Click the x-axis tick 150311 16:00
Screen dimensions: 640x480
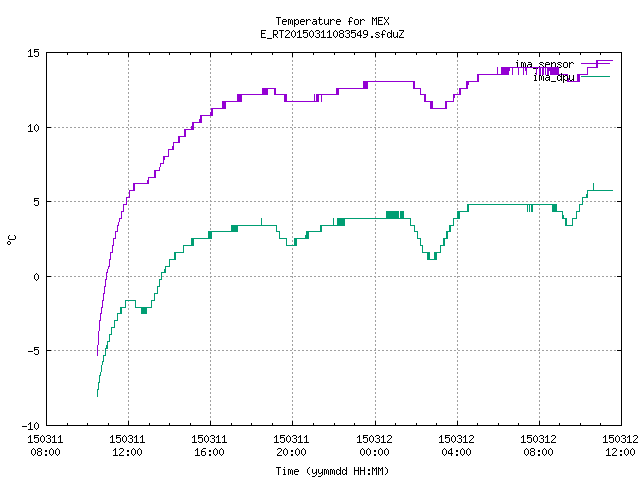209,446
